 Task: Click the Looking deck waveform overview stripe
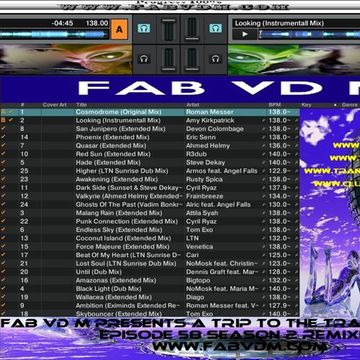(x=309, y=34)
